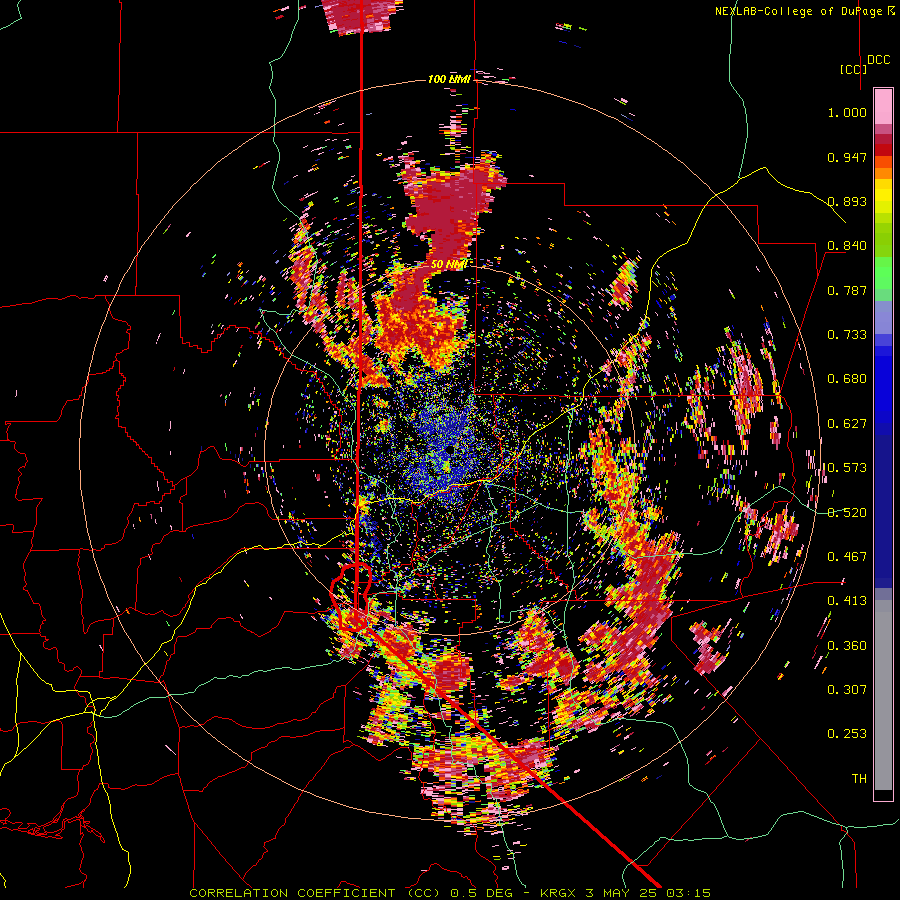Pick the bright green color bar segment
The width and height of the screenshot is (900, 900).
(883, 273)
